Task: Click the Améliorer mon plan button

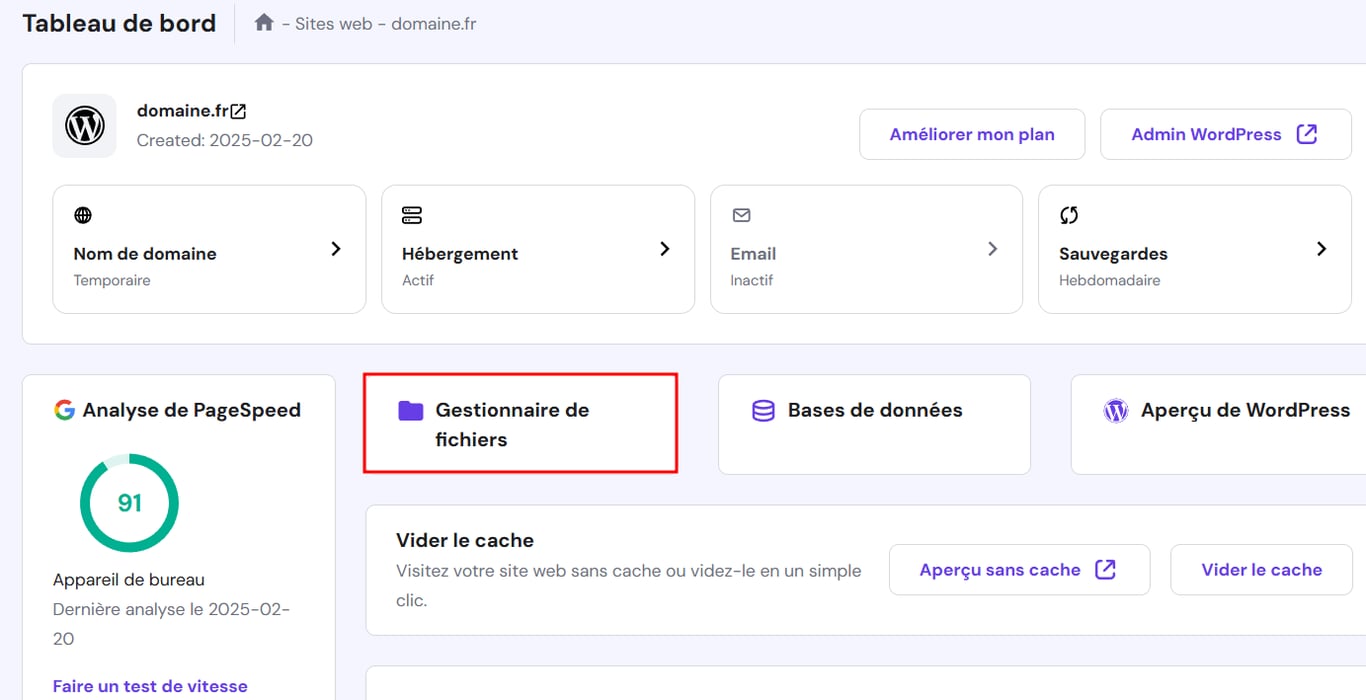Action: [x=971, y=133]
